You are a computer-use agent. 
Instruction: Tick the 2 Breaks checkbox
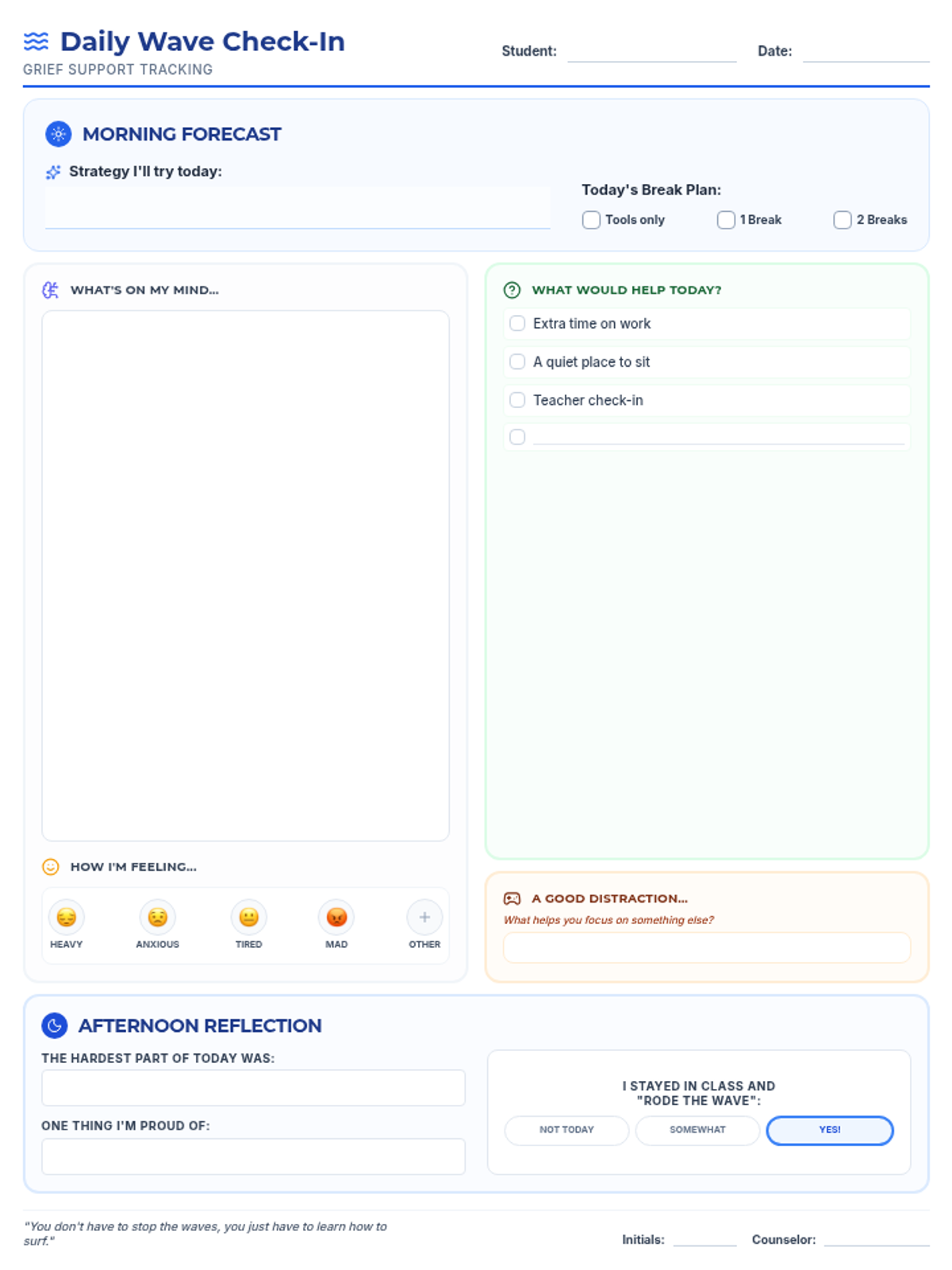tap(843, 220)
